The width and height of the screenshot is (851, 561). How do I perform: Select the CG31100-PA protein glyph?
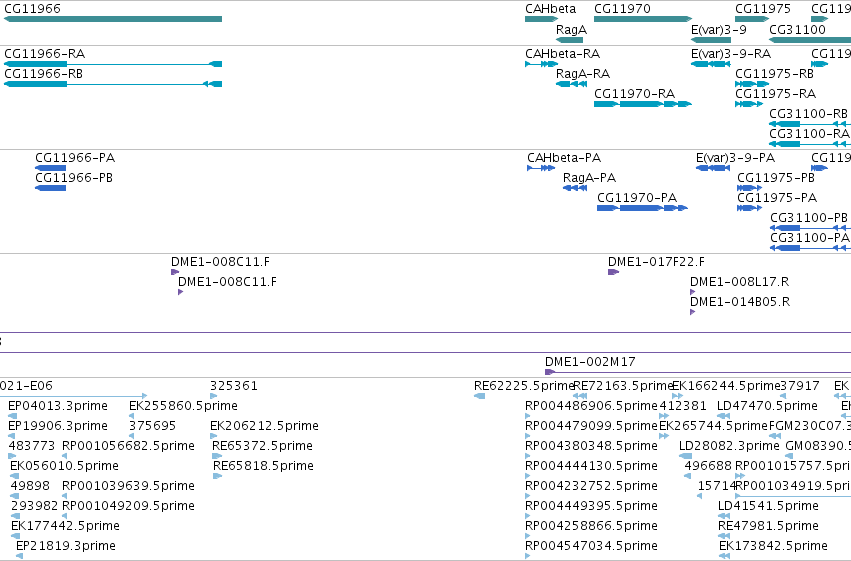tap(810, 248)
